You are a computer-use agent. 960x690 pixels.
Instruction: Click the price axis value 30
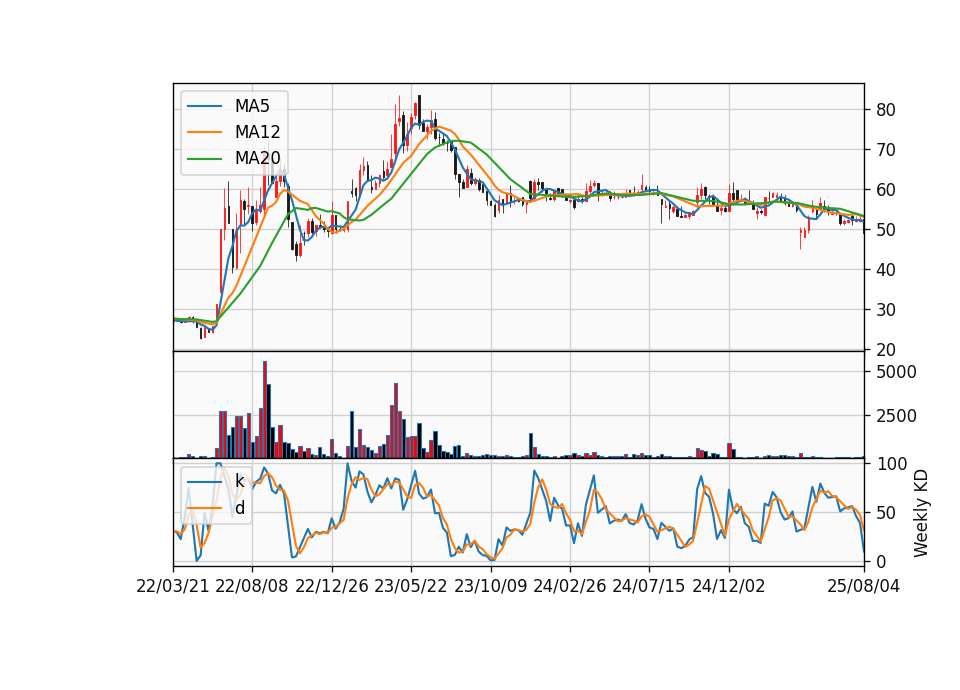(x=886, y=310)
